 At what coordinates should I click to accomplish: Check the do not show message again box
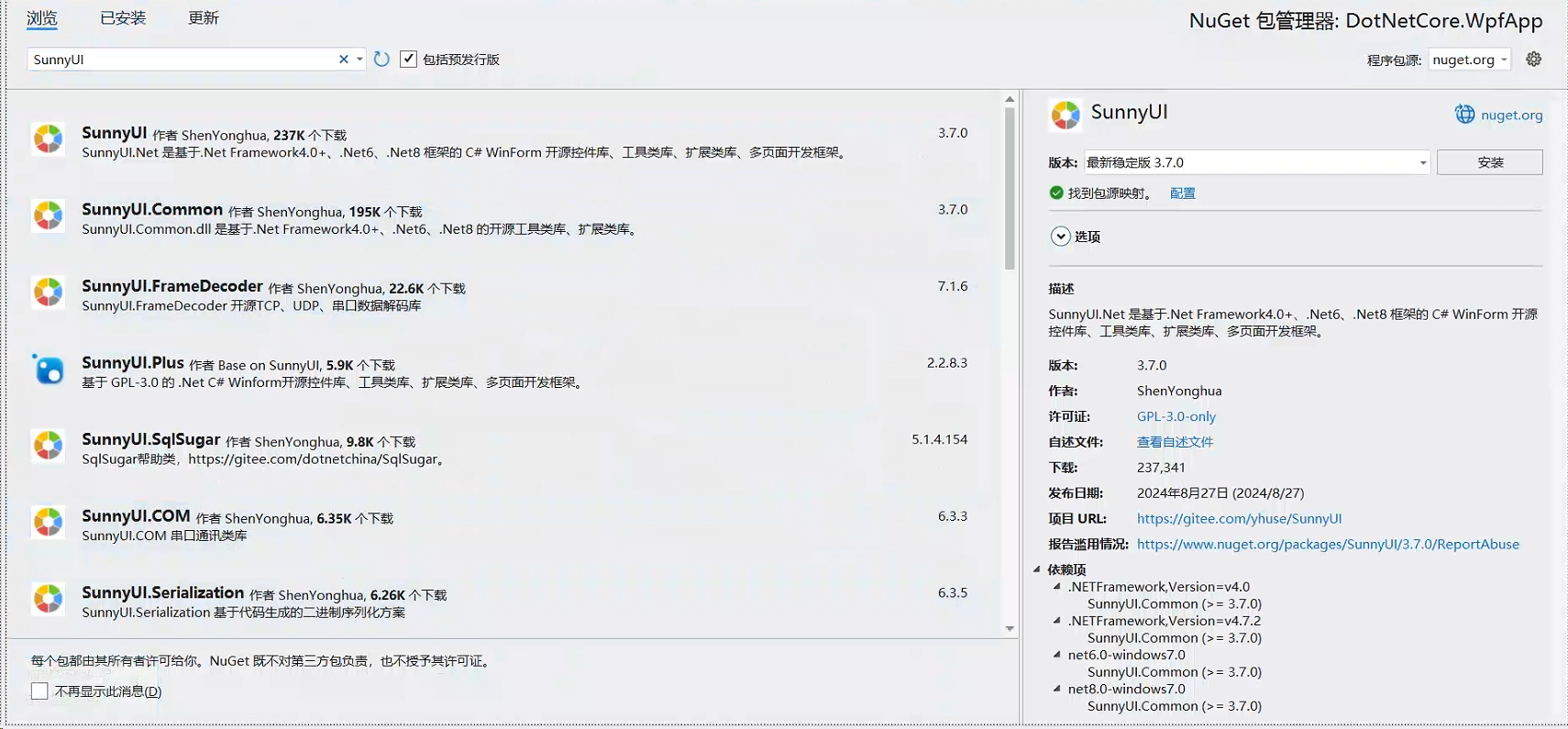[39, 690]
